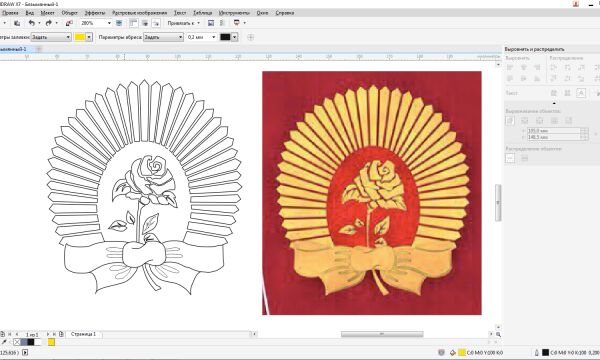This screenshot has width=600, height=360.
Task: Click the yellow swatch in document palette
Action: pyautogui.click(x=51, y=342)
